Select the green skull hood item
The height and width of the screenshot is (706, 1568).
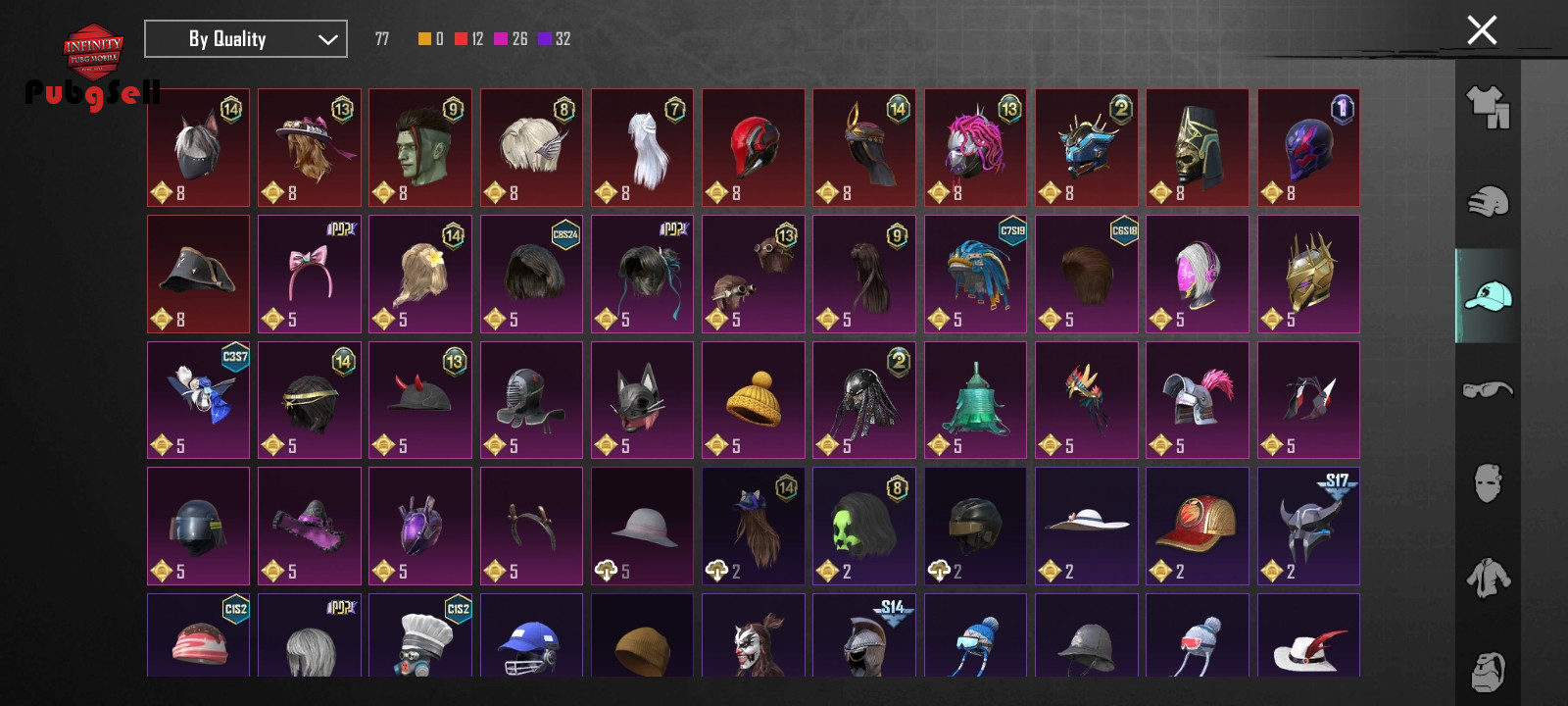pyautogui.click(x=864, y=527)
